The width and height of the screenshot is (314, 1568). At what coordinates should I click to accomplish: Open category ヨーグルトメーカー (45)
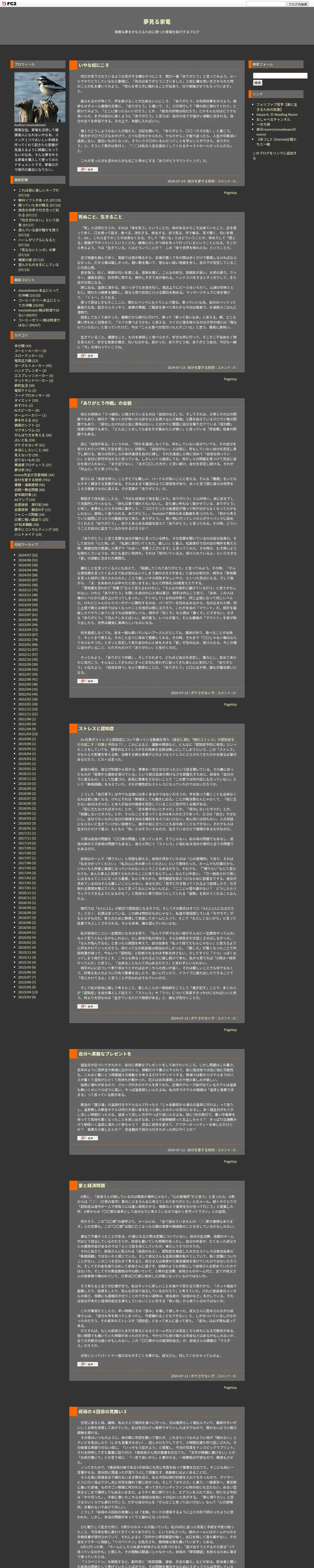point(33,366)
